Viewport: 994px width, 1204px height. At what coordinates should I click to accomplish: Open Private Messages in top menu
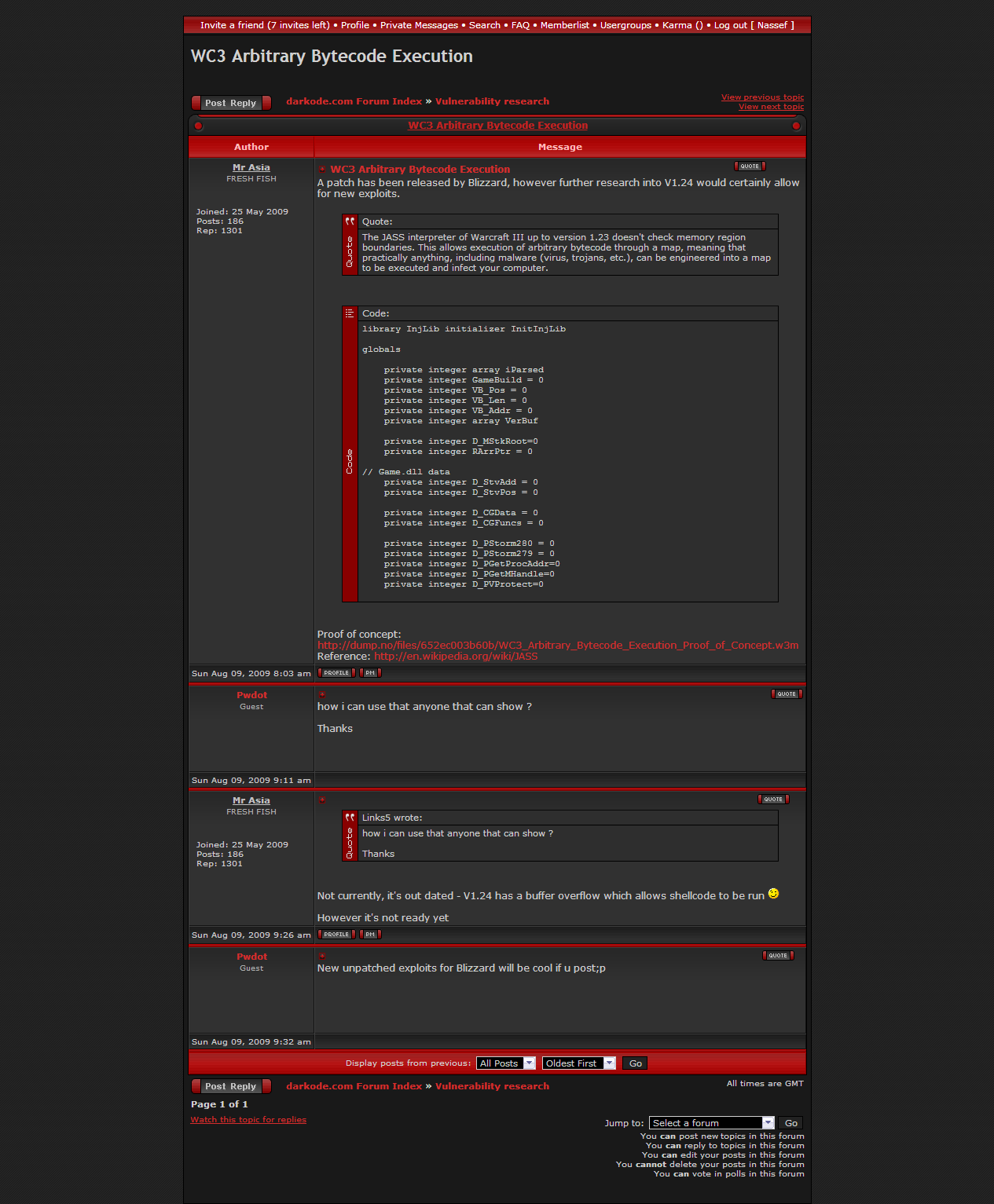419,25
